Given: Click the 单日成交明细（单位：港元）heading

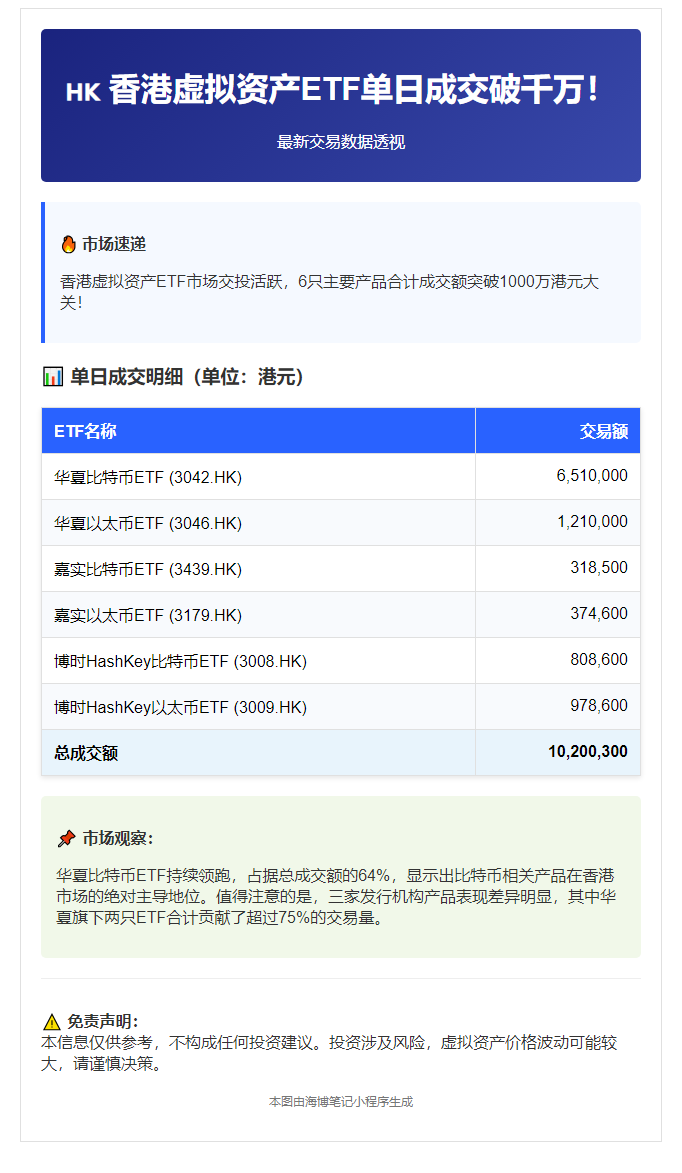Looking at the screenshot, I should (187, 376).
